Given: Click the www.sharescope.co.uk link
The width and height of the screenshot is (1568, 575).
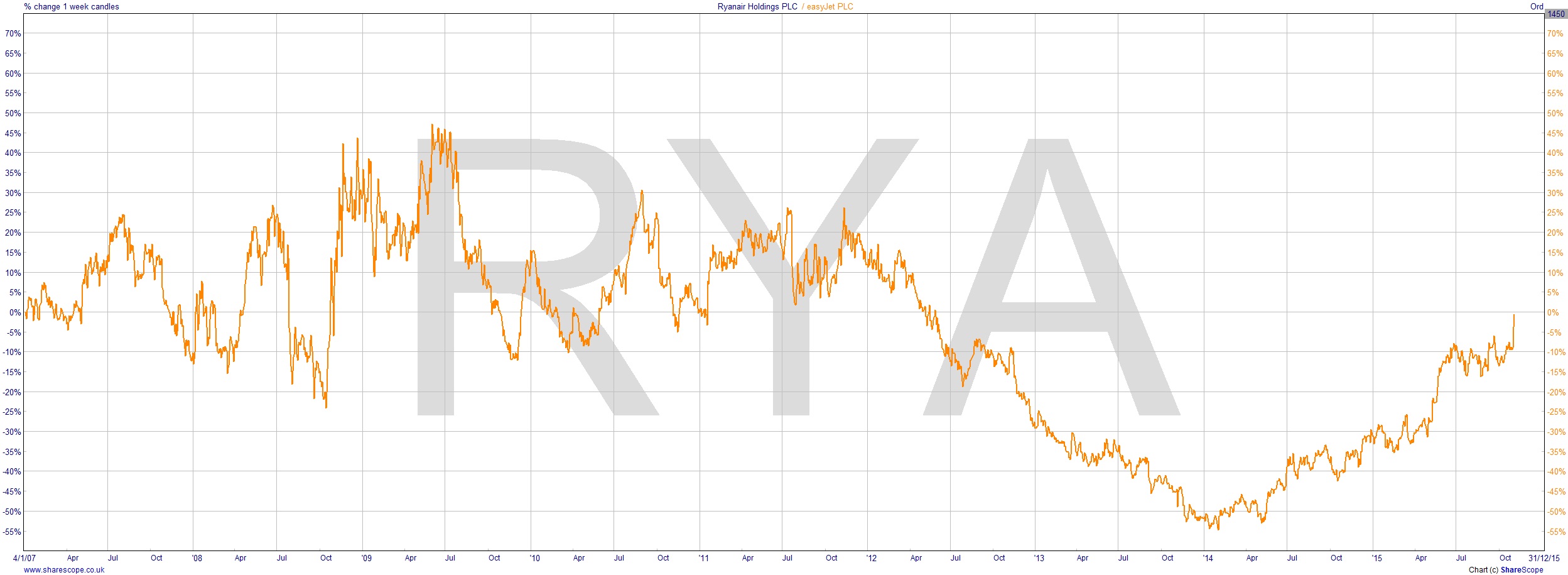Looking at the screenshot, I should coord(64,570).
